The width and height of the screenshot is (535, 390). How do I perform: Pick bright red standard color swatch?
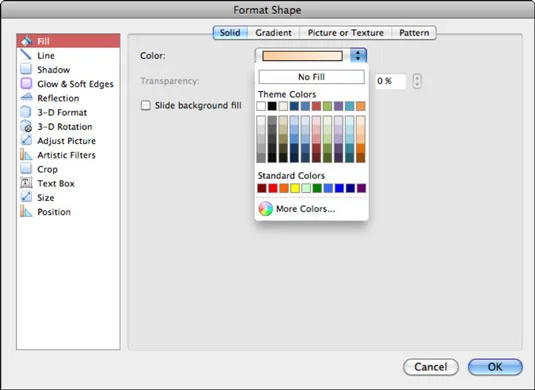pyautogui.click(x=273, y=188)
